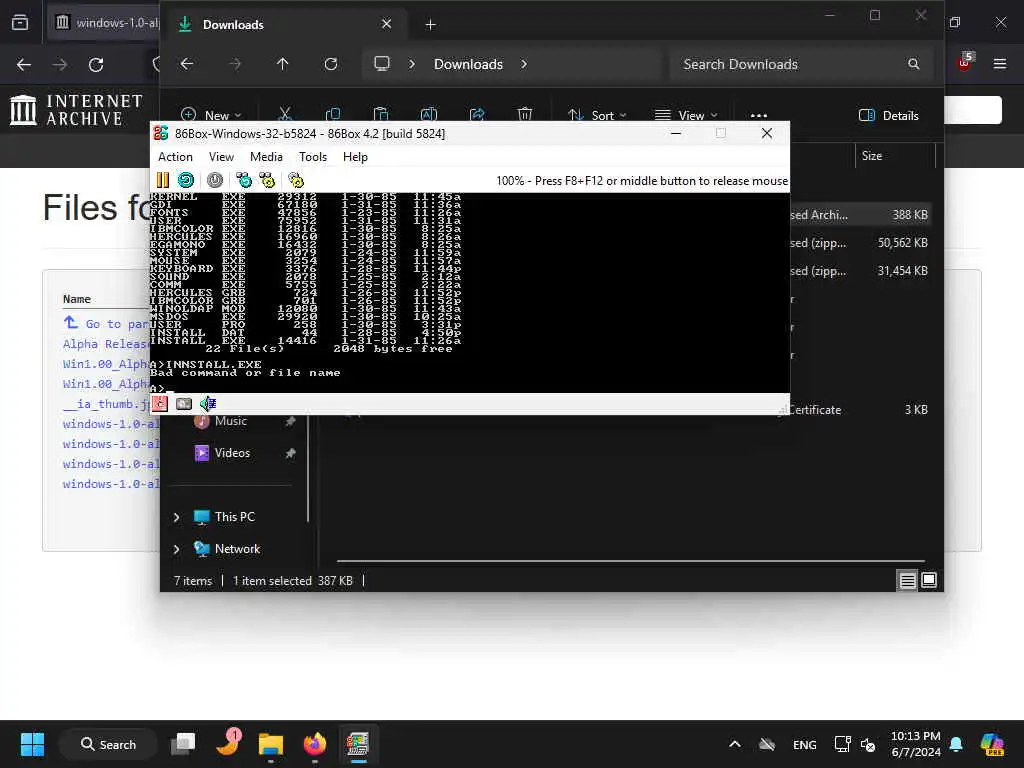Add a new File Explorer tab
Image resolution: width=1024 pixels, height=768 pixels.
click(x=430, y=25)
